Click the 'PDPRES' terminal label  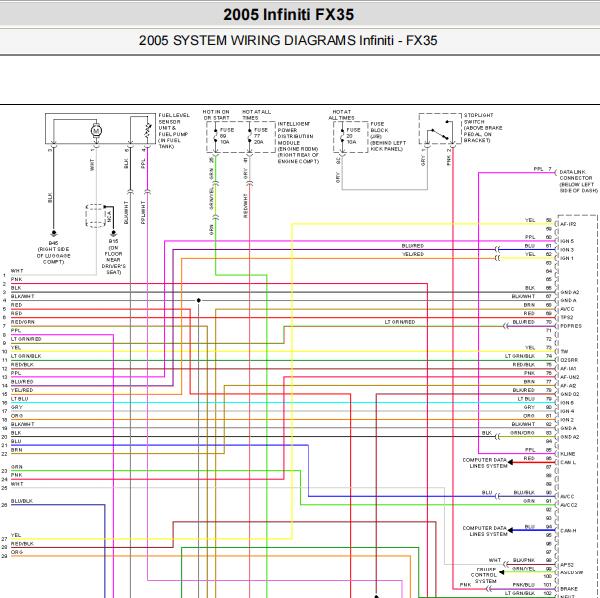tap(571, 326)
